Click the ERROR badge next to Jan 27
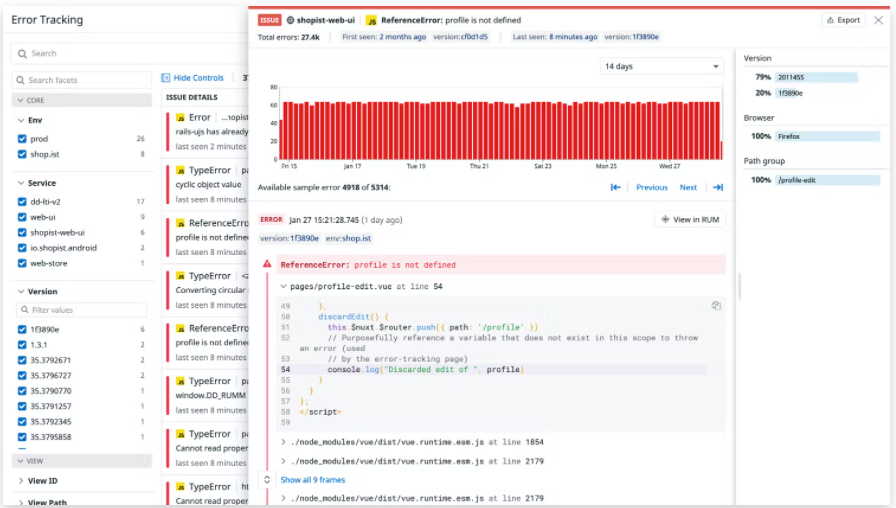The width and height of the screenshot is (896, 508). (271, 220)
